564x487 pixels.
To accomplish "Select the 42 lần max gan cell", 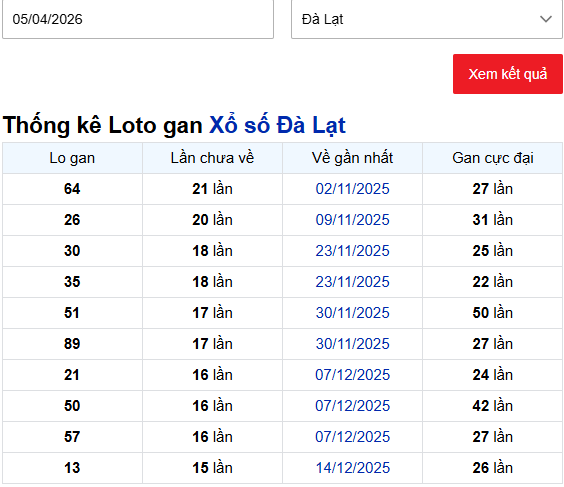I will pyautogui.click(x=493, y=406).
